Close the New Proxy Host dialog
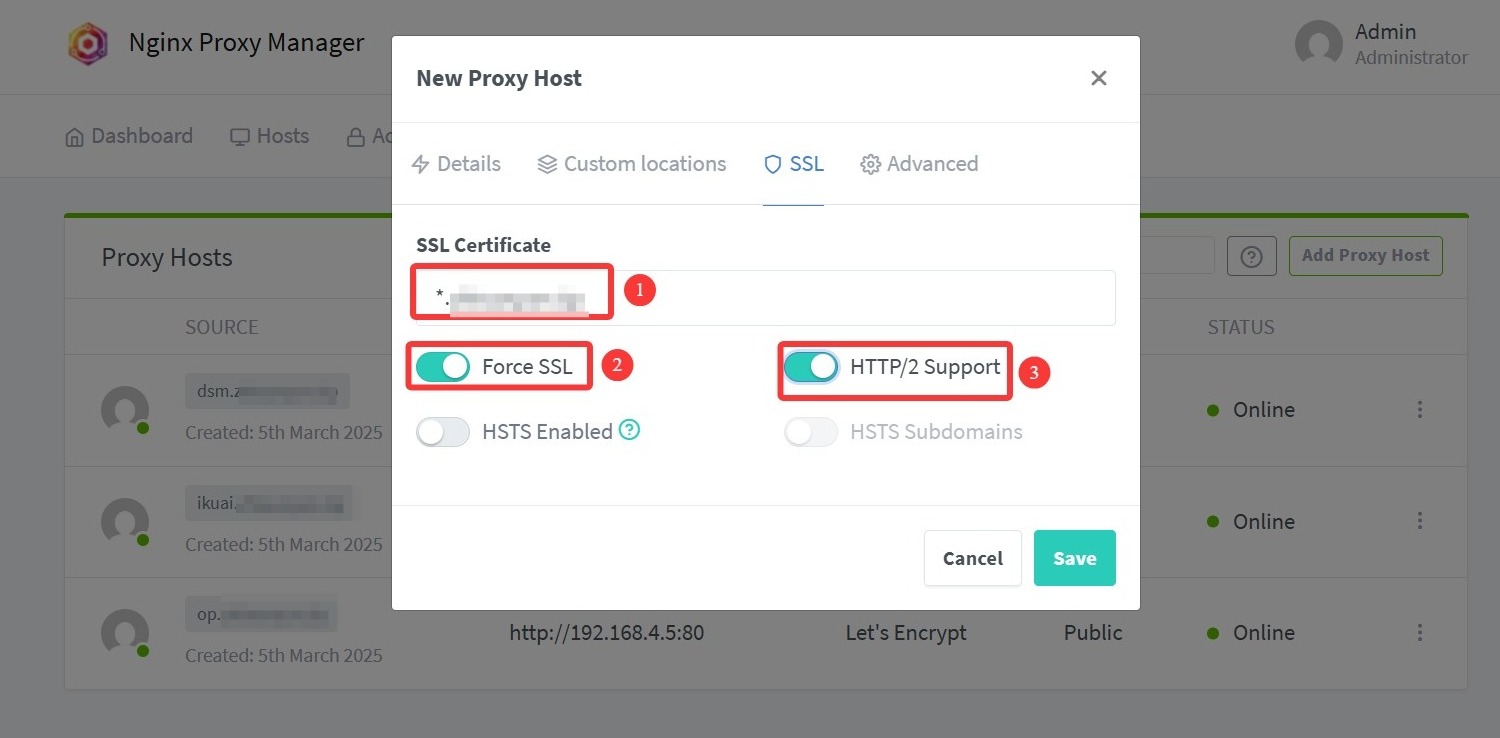The image size is (1500, 738). (1098, 78)
